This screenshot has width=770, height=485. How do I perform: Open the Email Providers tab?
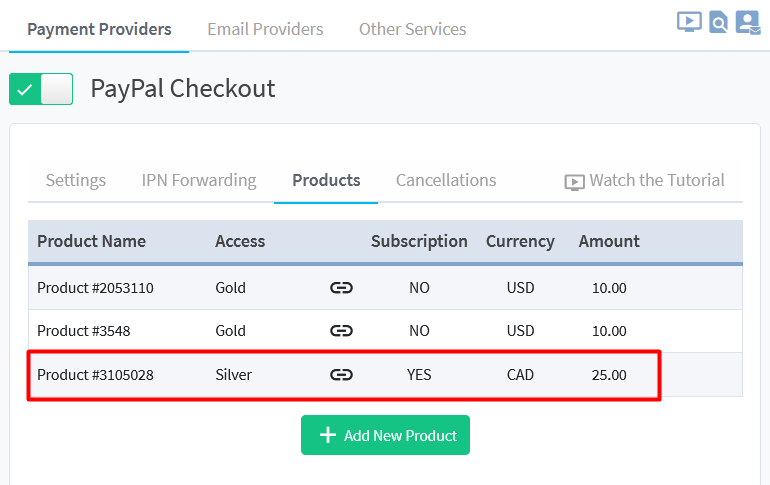tap(265, 29)
